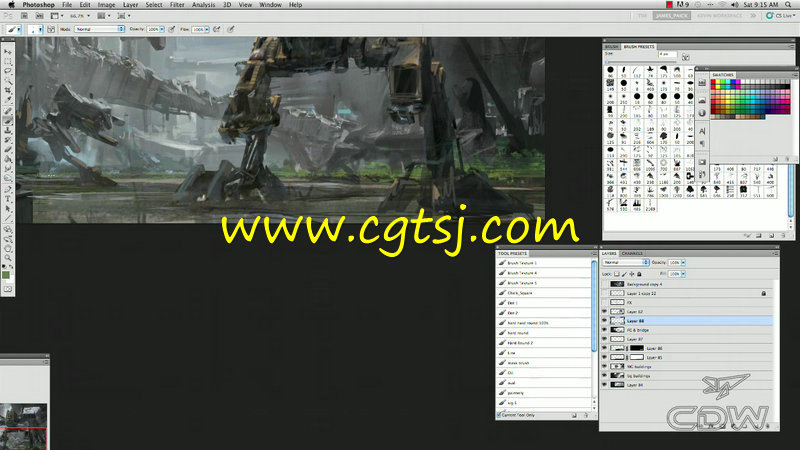
Task: Launch Mini Bridge from the application bar
Action: click(39, 16)
